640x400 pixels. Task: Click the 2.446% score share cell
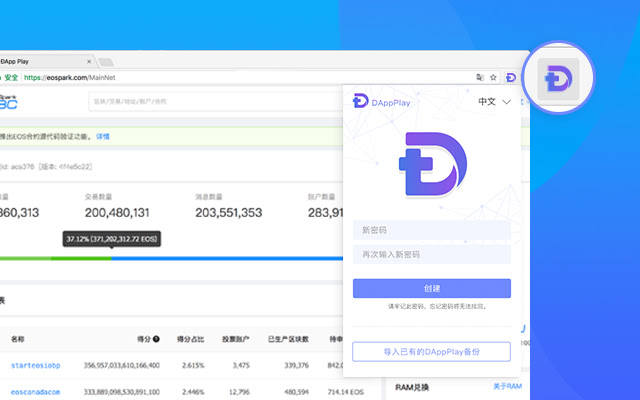(193, 392)
